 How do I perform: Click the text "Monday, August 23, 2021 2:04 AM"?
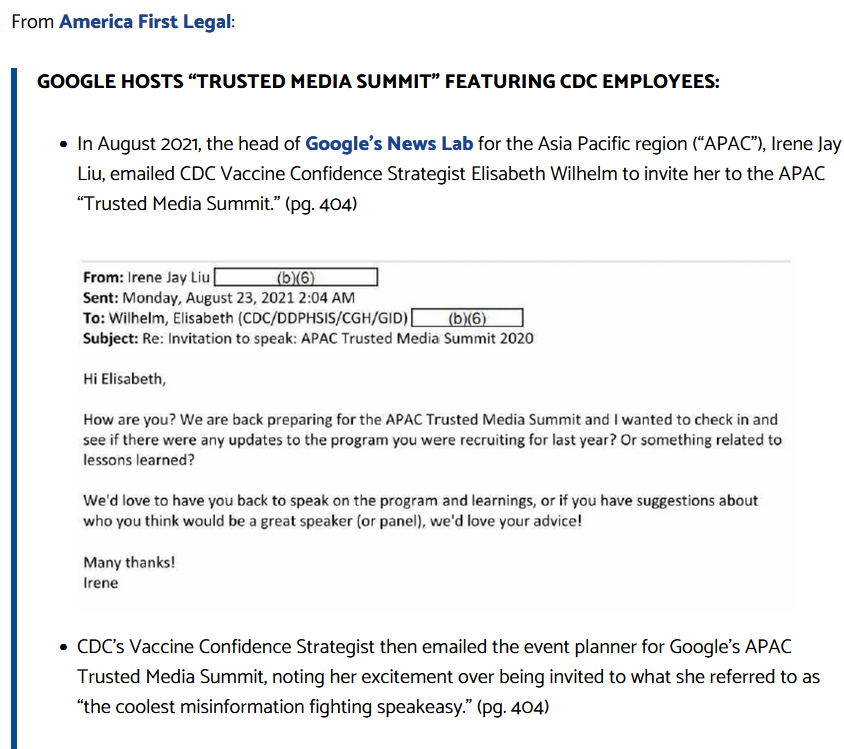[x=238, y=298]
